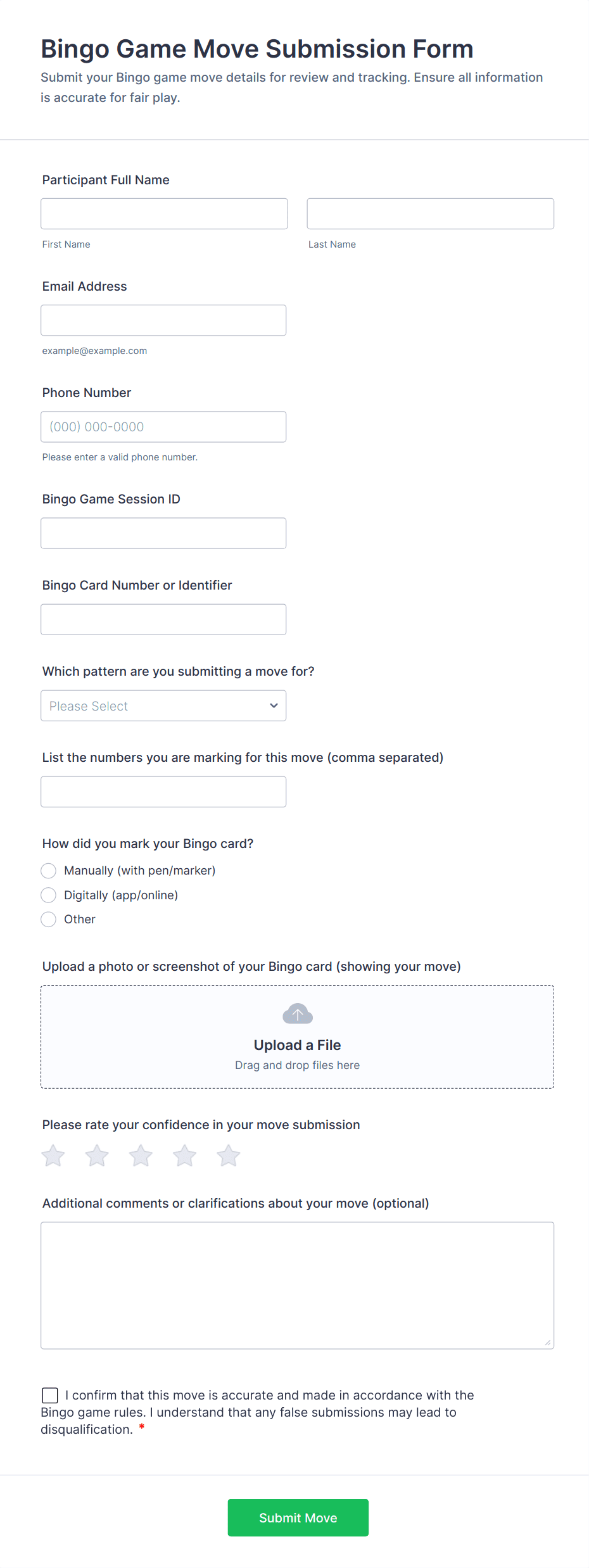This screenshot has width=589, height=1568.
Task: Choose four stars for confidence
Action: point(184,1154)
